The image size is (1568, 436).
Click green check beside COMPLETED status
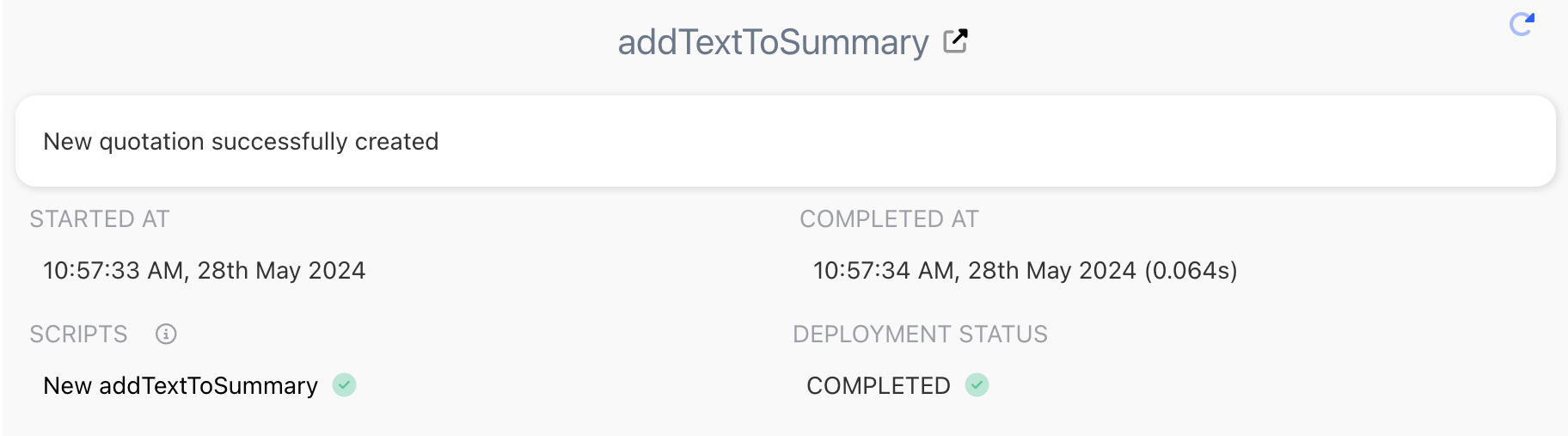click(977, 384)
